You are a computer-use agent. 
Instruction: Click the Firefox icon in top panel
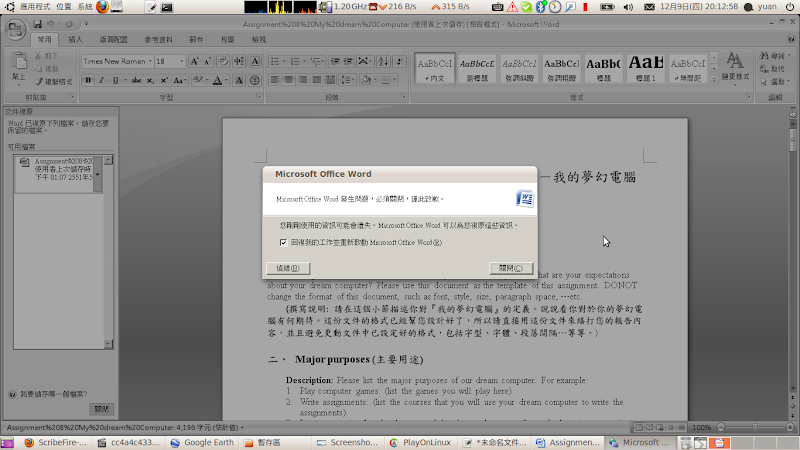coord(102,7)
